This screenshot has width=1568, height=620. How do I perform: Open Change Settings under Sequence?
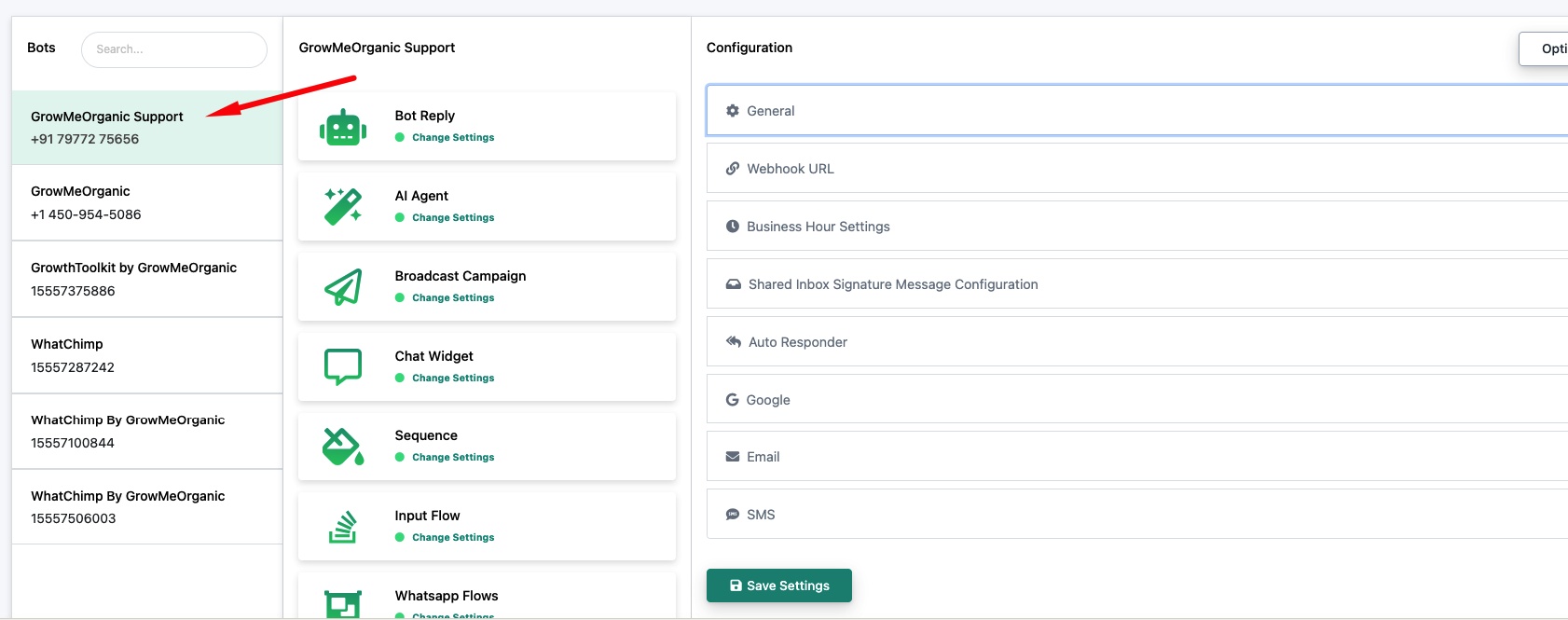[453, 457]
